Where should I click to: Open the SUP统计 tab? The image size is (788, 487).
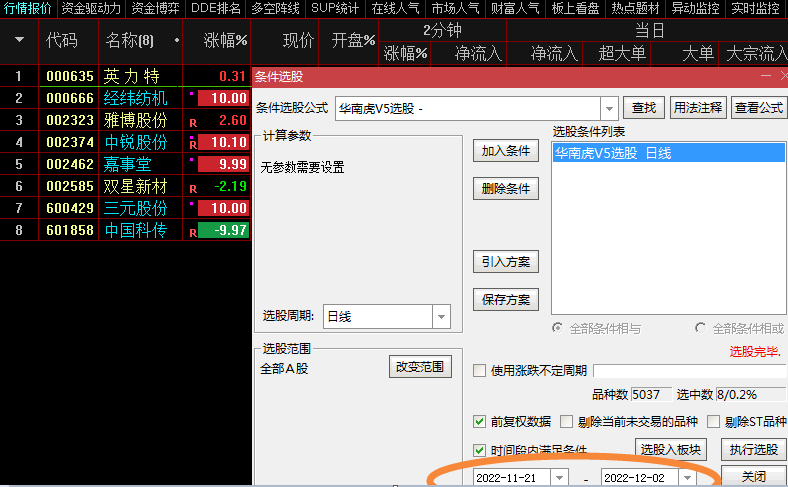click(x=335, y=9)
